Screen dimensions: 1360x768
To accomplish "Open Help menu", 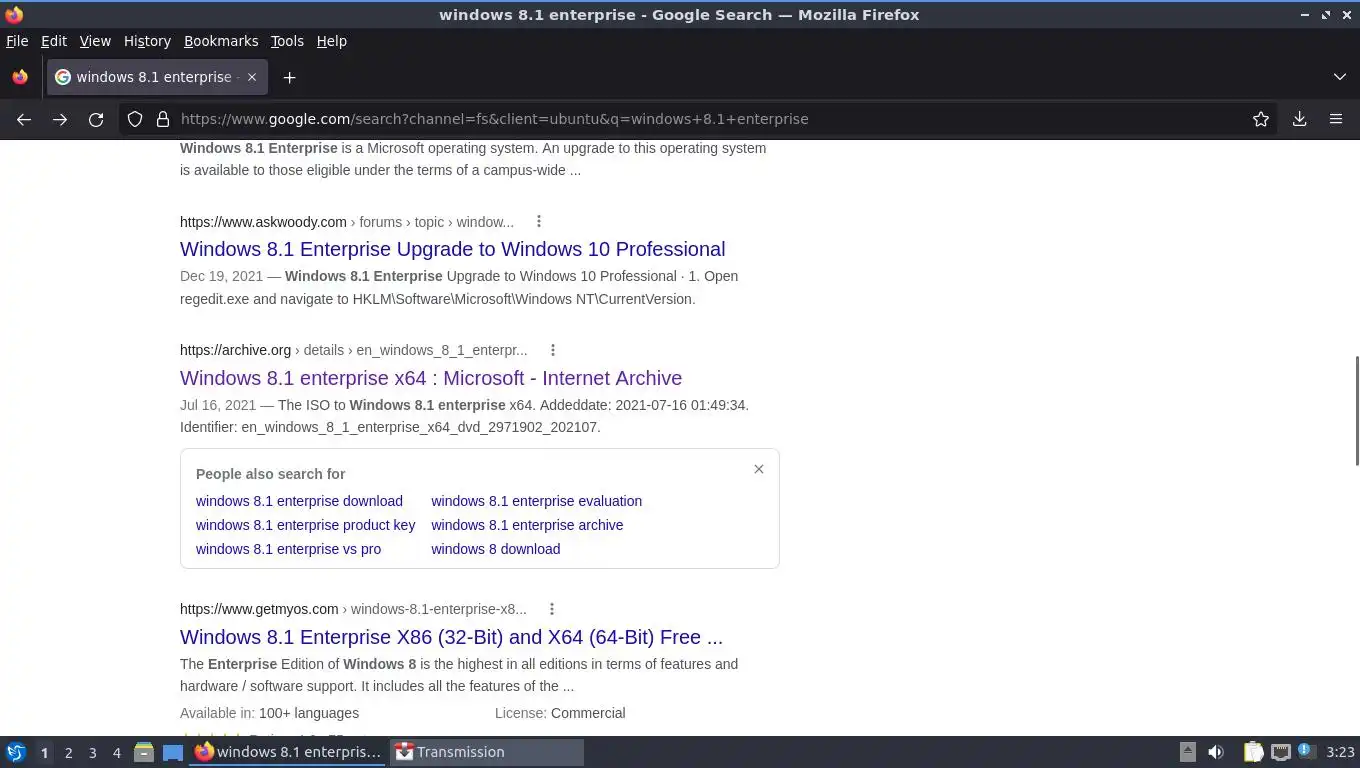I will [331, 41].
